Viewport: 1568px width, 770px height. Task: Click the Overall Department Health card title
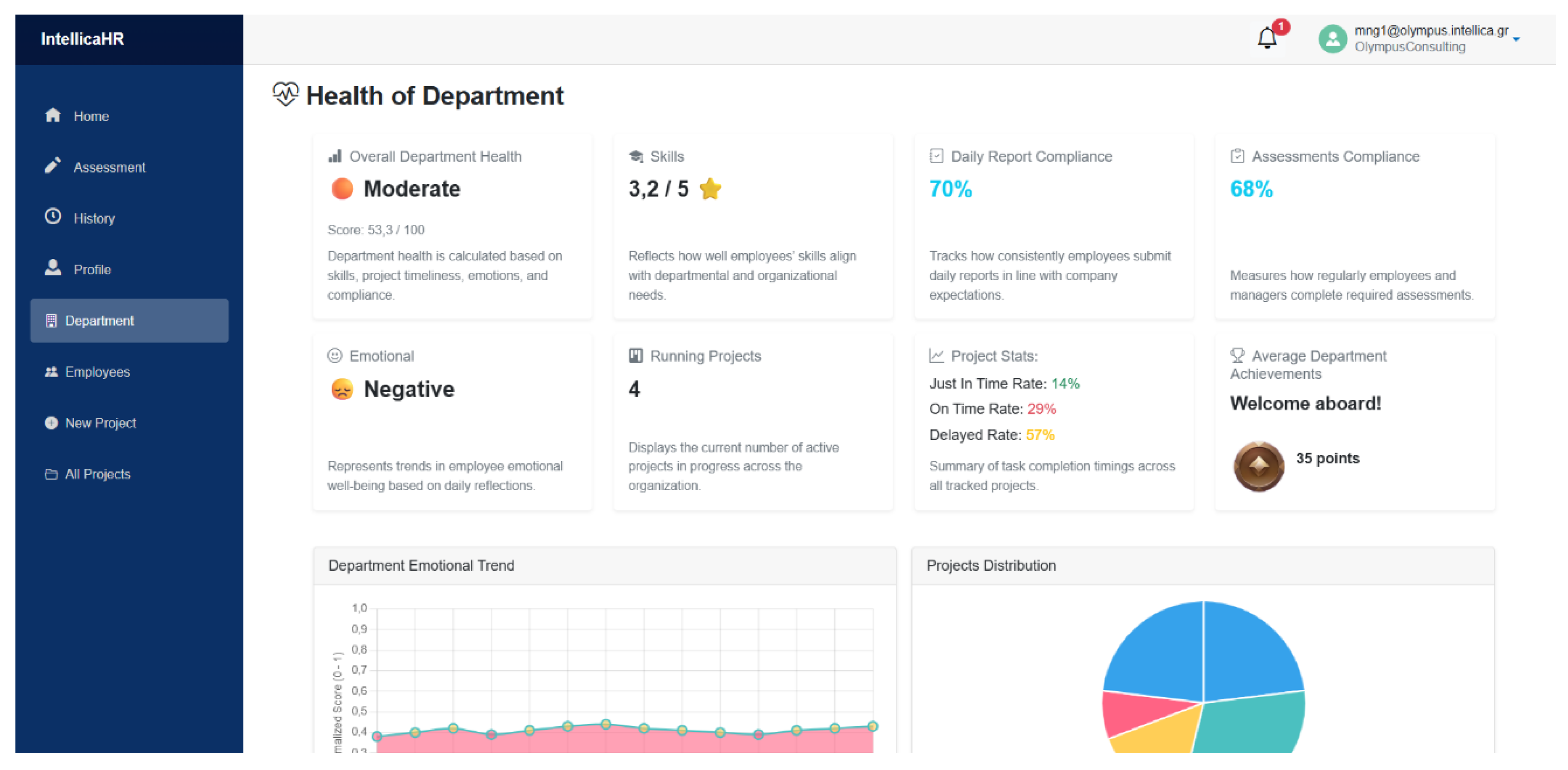[435, 156]
